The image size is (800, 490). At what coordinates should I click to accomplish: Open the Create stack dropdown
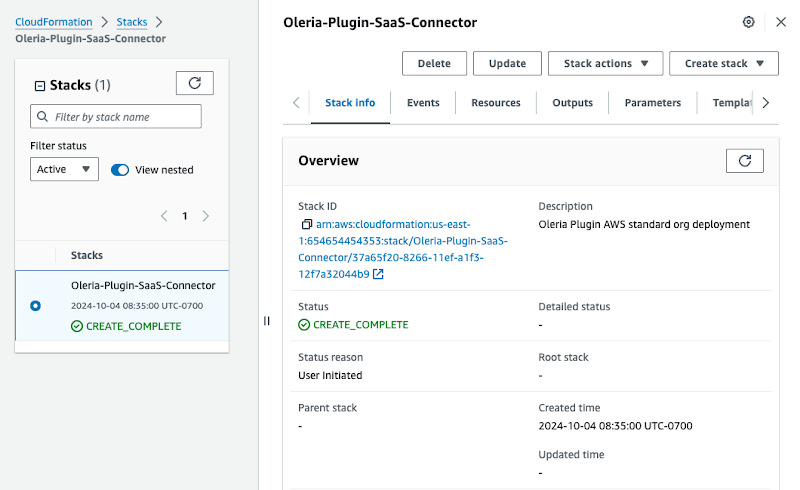[723, 63]
